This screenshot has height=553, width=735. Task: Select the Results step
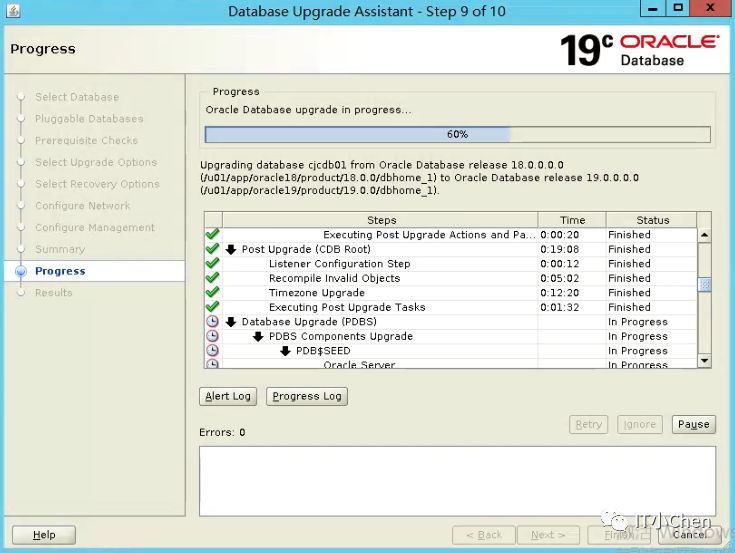(53, 292)
